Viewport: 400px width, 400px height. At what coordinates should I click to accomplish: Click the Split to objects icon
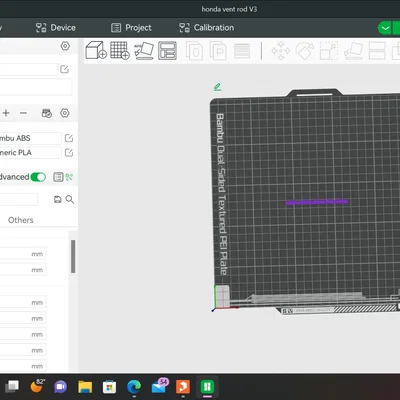194,51
